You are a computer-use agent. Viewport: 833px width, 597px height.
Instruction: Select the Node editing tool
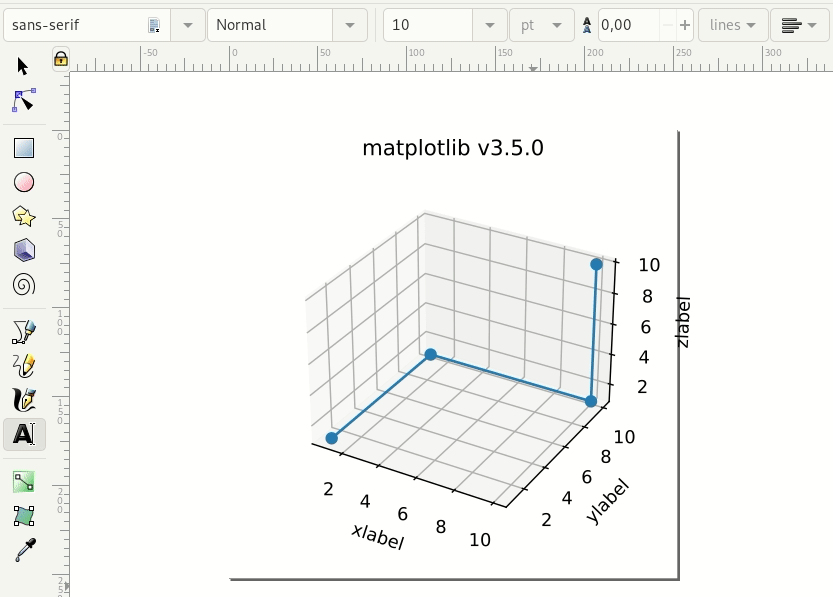(24, 101)
